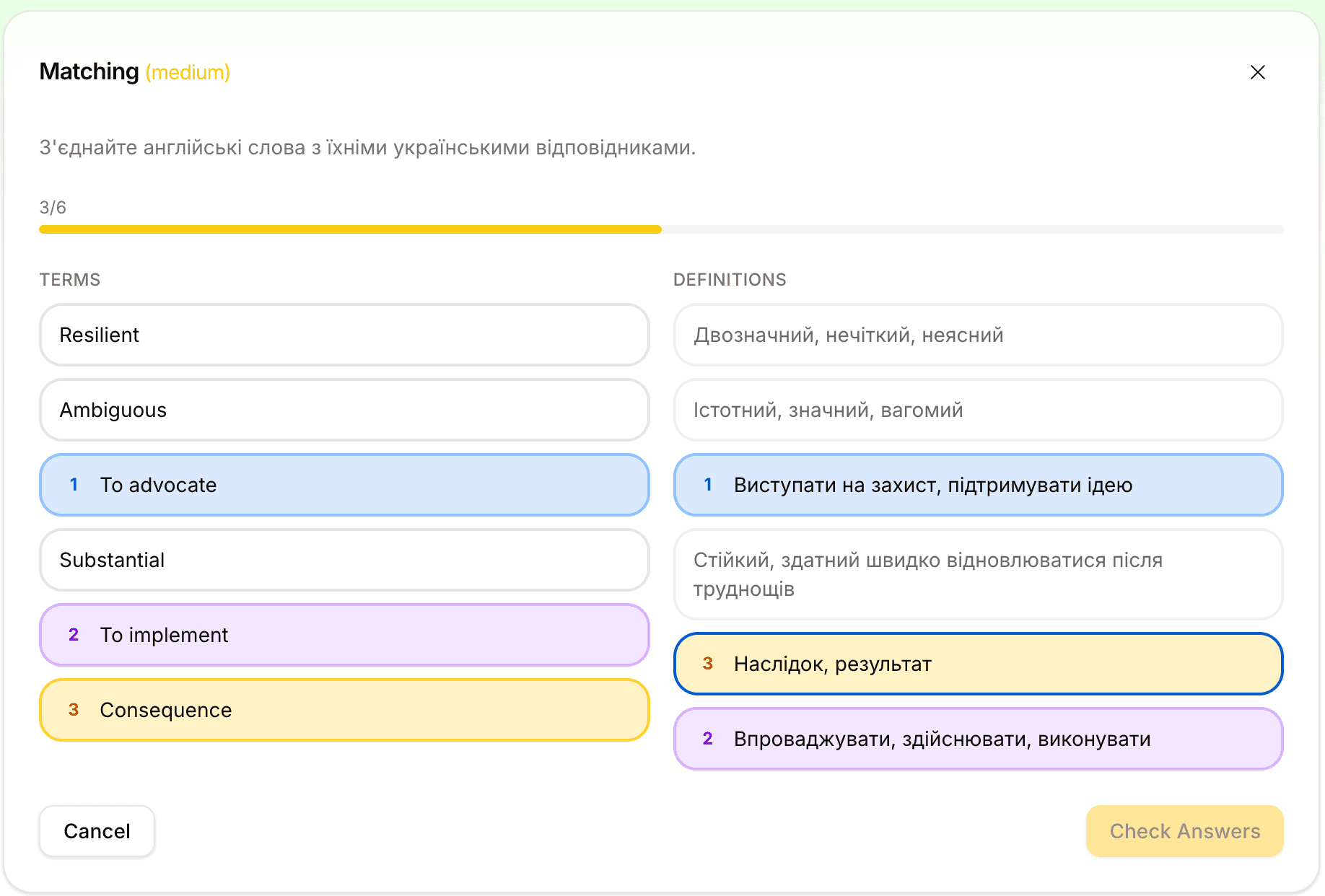Click the To implement term card
Viewport: 1325px width, 896px height.
[x=344, y=635]
